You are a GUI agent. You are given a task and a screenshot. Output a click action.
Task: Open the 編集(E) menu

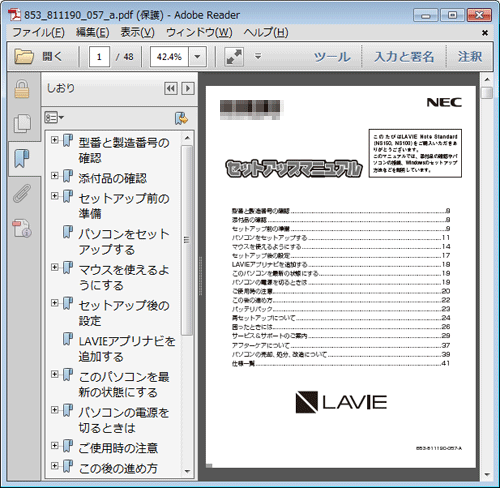click(x=92, y=32)
